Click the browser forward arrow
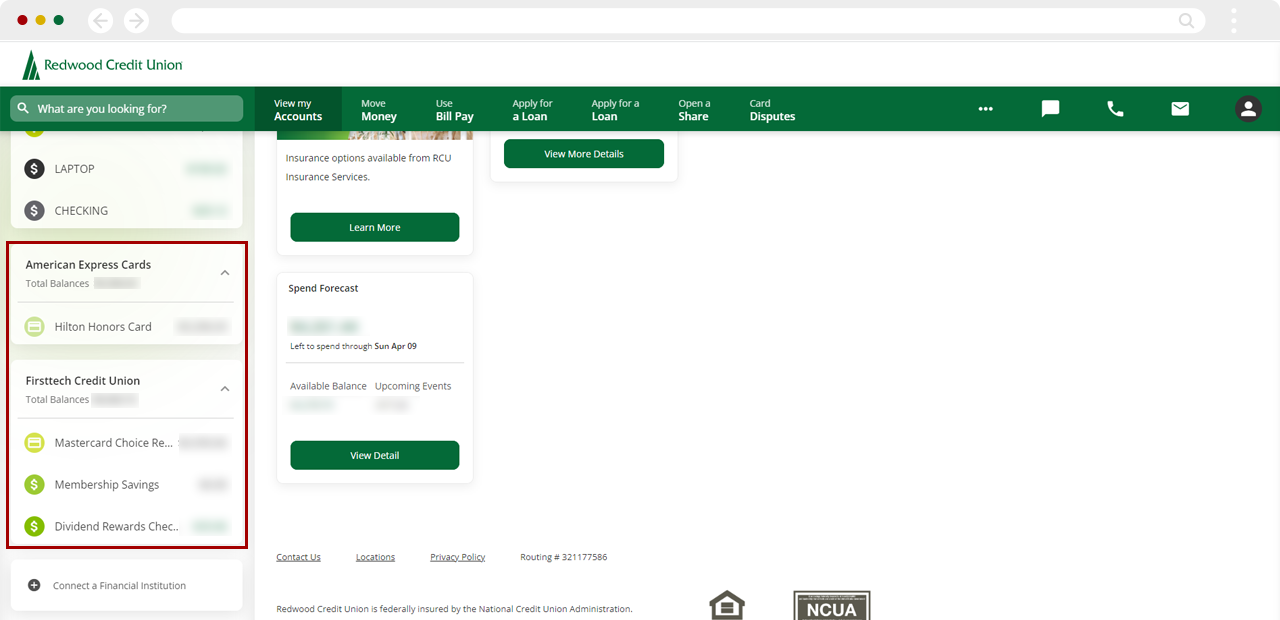 [x=136, y=20]
